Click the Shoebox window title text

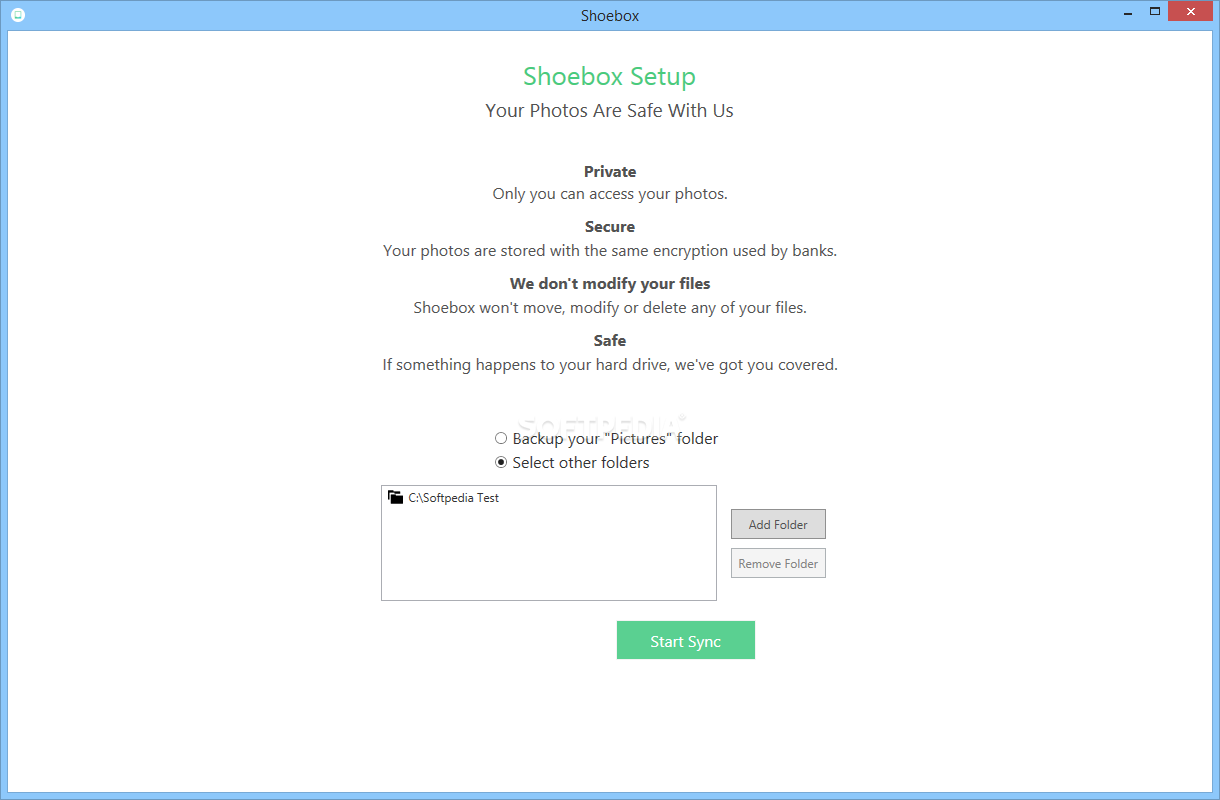tap(610, 15)
